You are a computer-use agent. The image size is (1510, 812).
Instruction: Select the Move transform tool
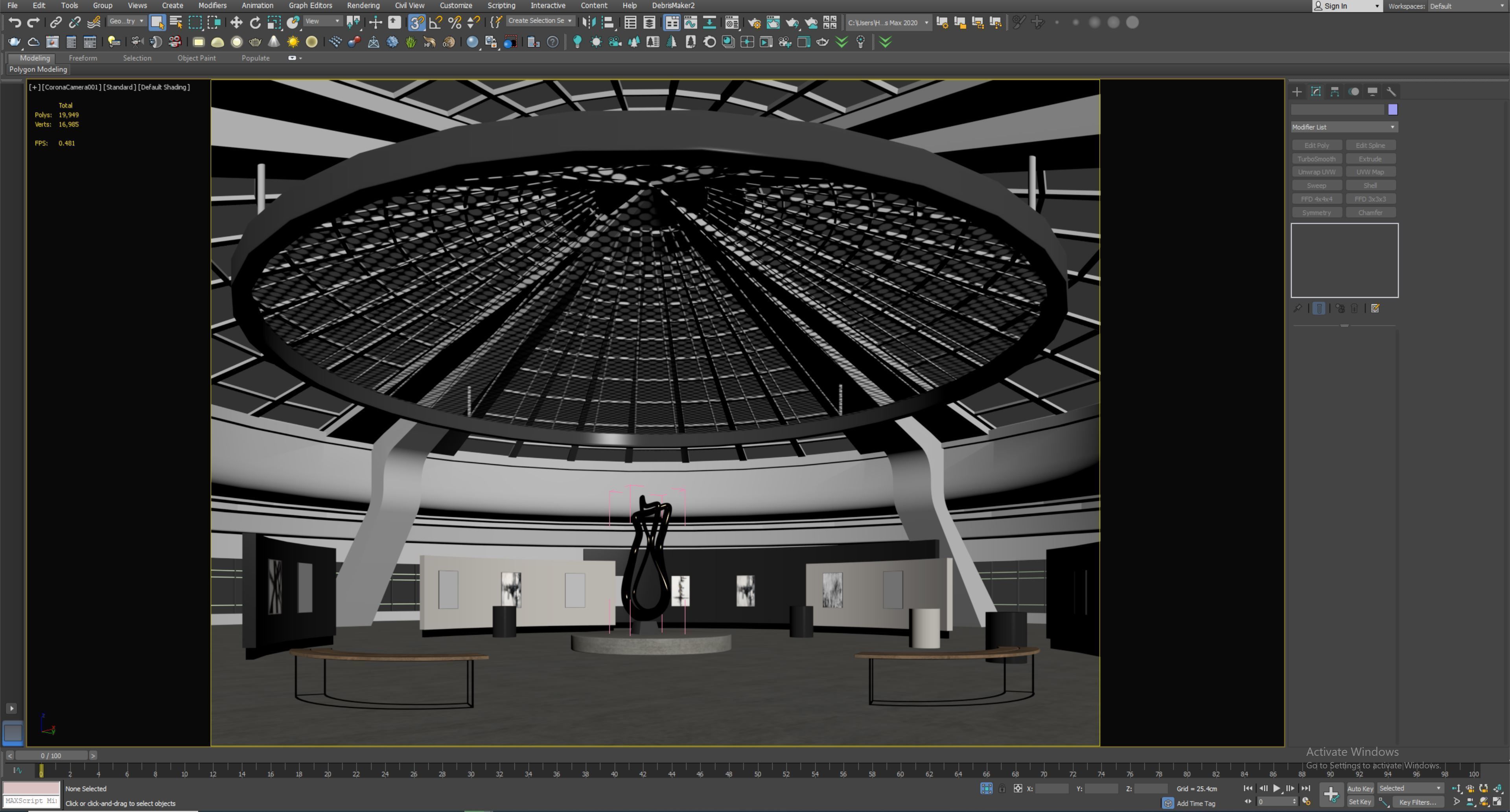pos(236,22)
